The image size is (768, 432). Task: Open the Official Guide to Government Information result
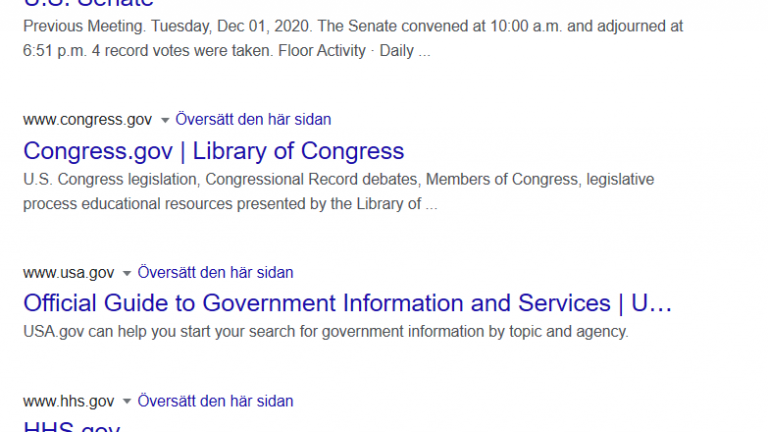pos(347,303)
